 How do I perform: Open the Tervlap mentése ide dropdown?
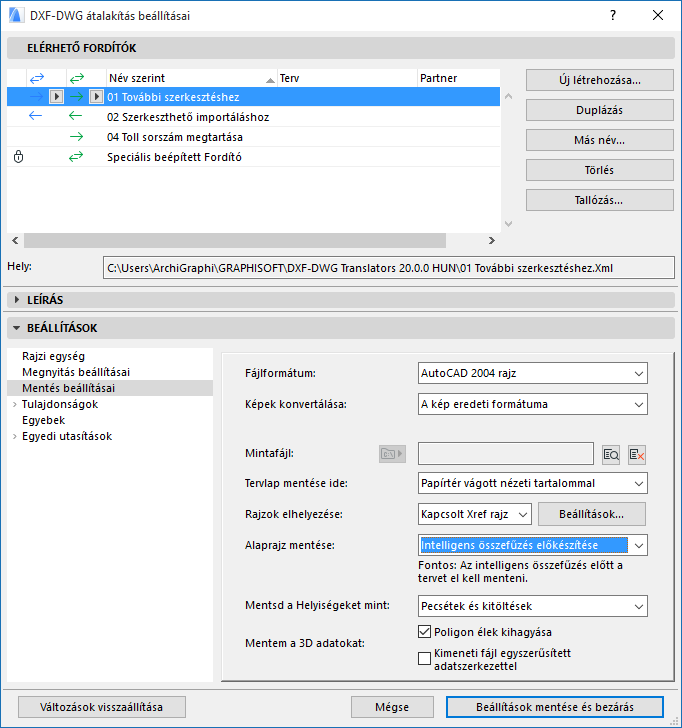point(533,483)
